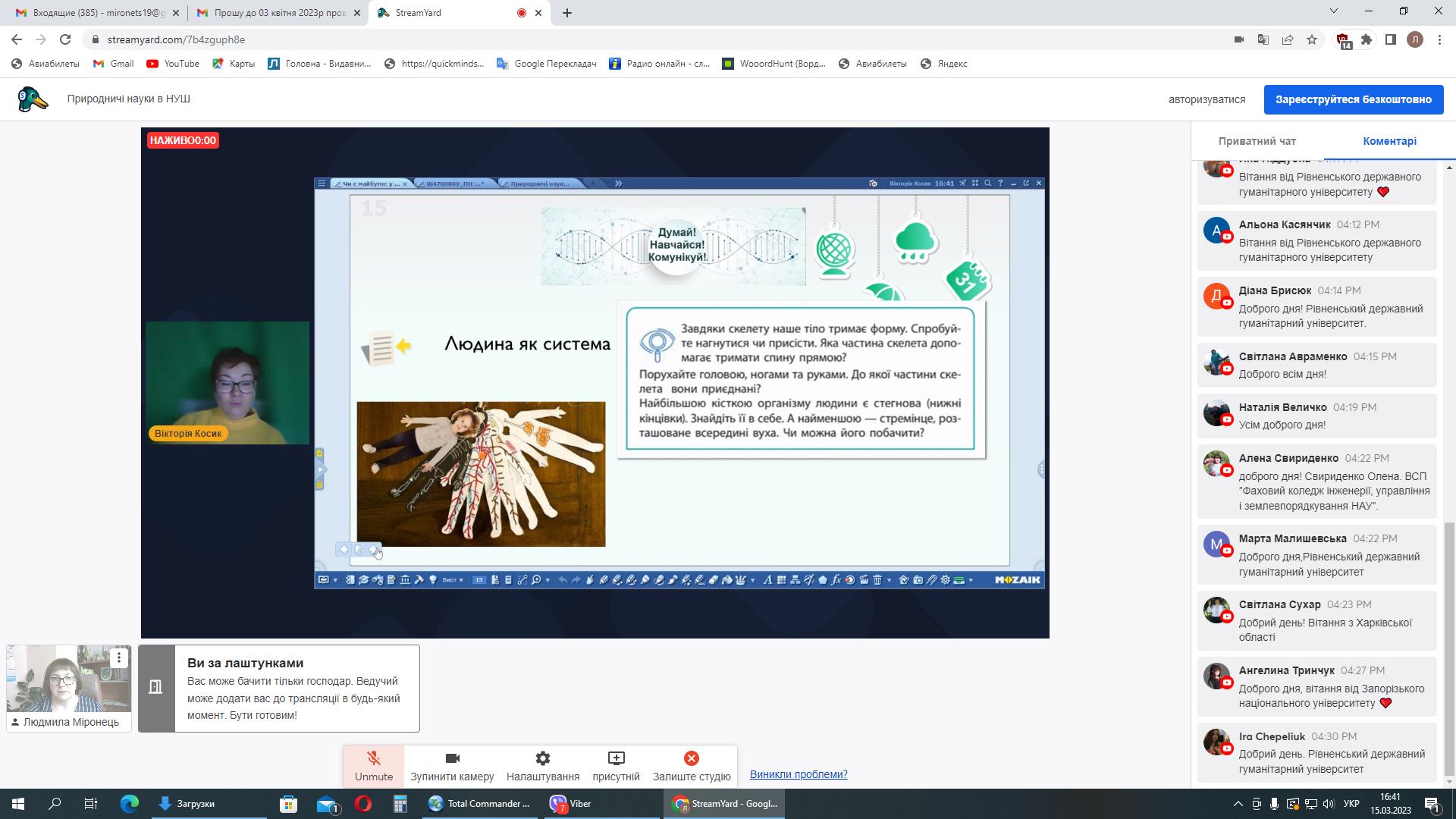1456x819 pixels.
Task: Switch to Viber in the taskbar
Action: pos(603,804)
